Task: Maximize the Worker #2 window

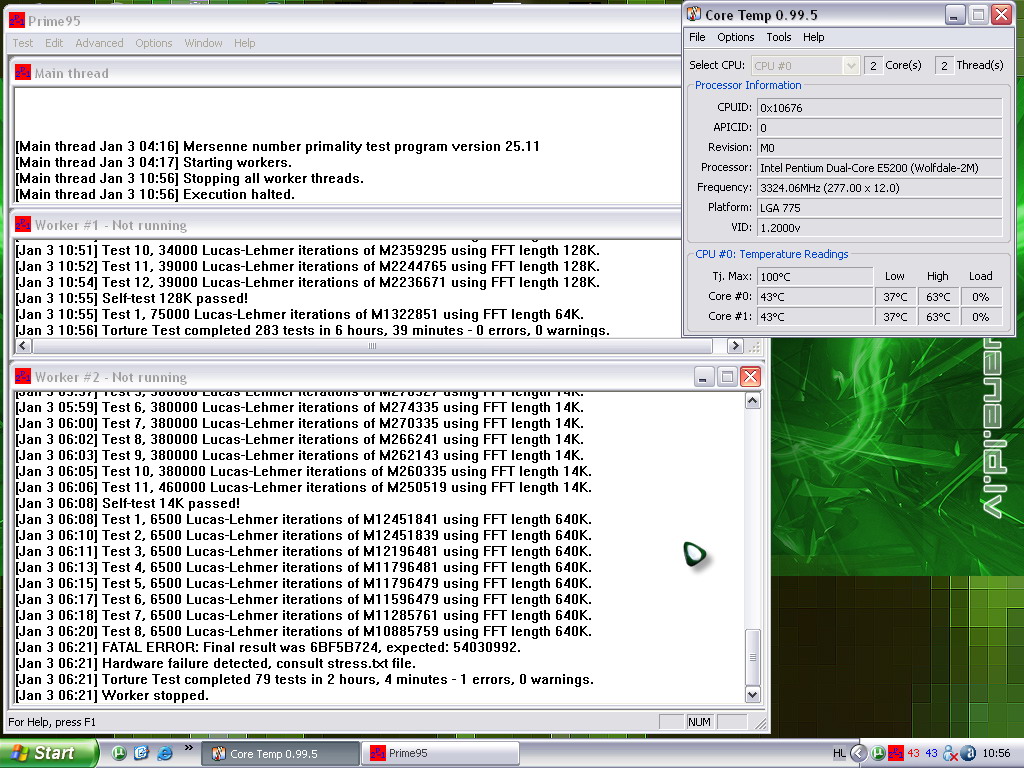Action: point(727,377)
